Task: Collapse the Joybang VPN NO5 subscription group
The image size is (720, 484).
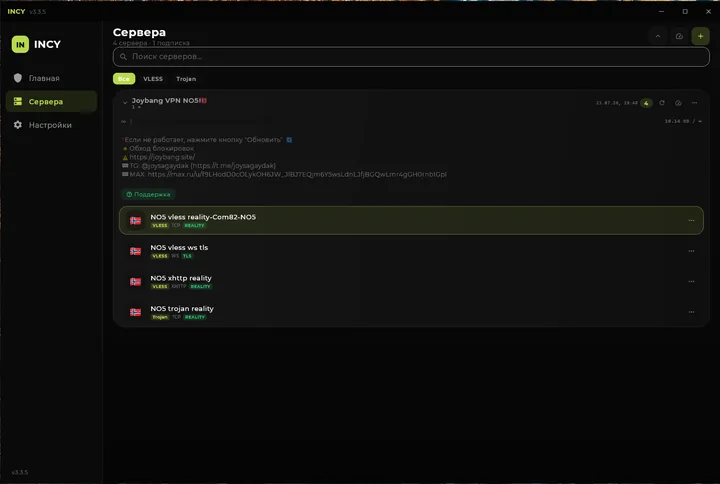Action: (x=125, y=103)
